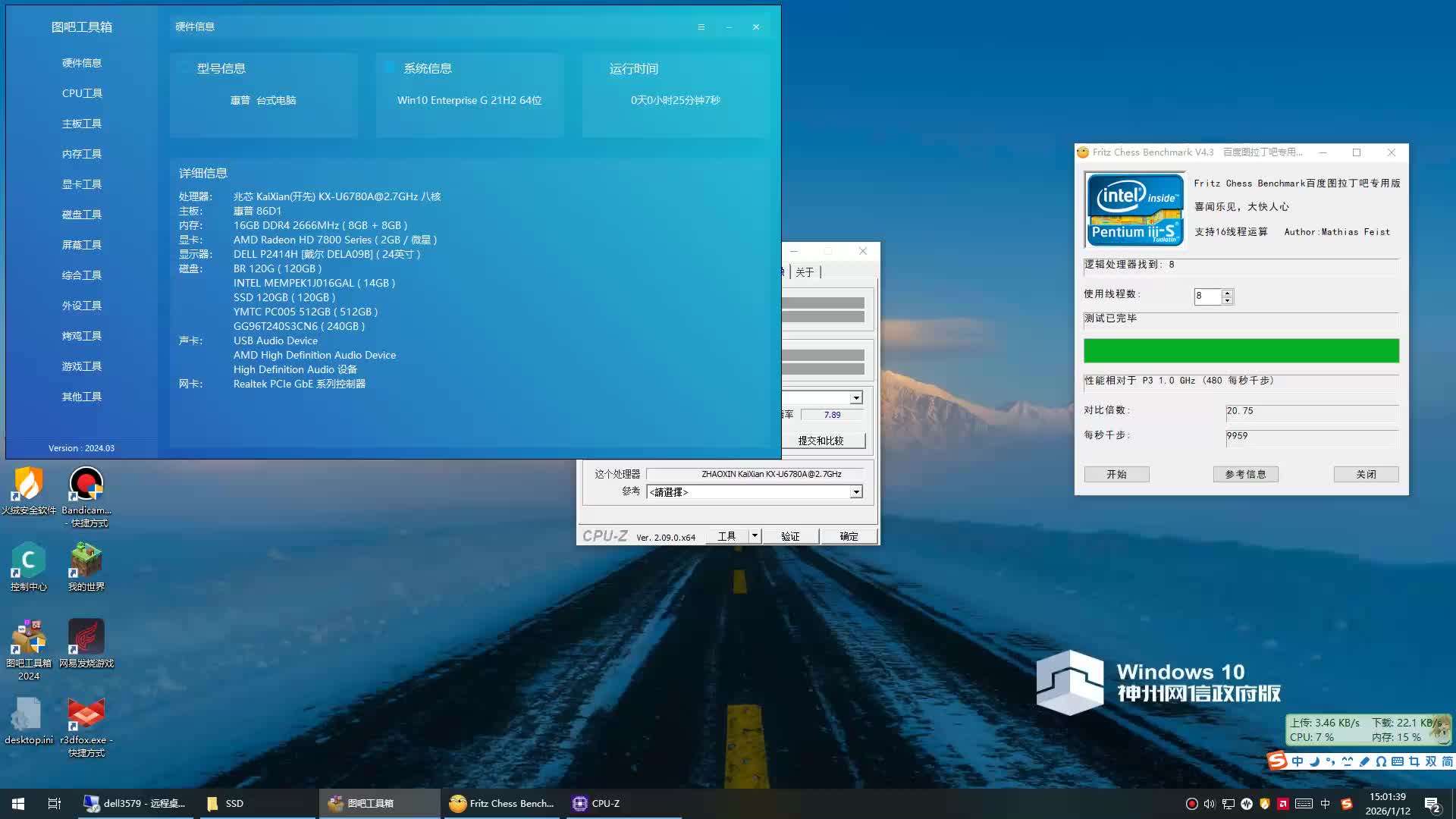The width and height of the screenshot is (1456, 819).
Task: Open r3dfox.exe shortcut on desktop
Action: pyautogui.click(x=86, y=727)
